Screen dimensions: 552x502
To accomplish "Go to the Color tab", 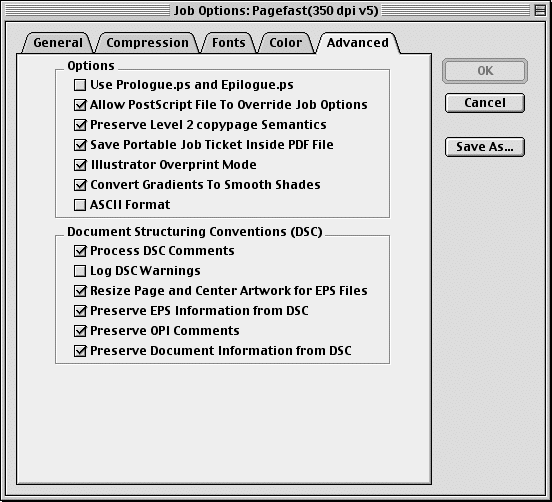I will point(286,43).
